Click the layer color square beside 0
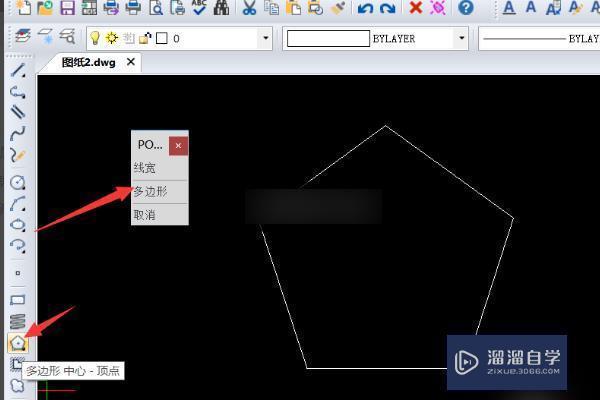Image resolution: width=600 pixels, height=400 pixels. pos(162,38)
